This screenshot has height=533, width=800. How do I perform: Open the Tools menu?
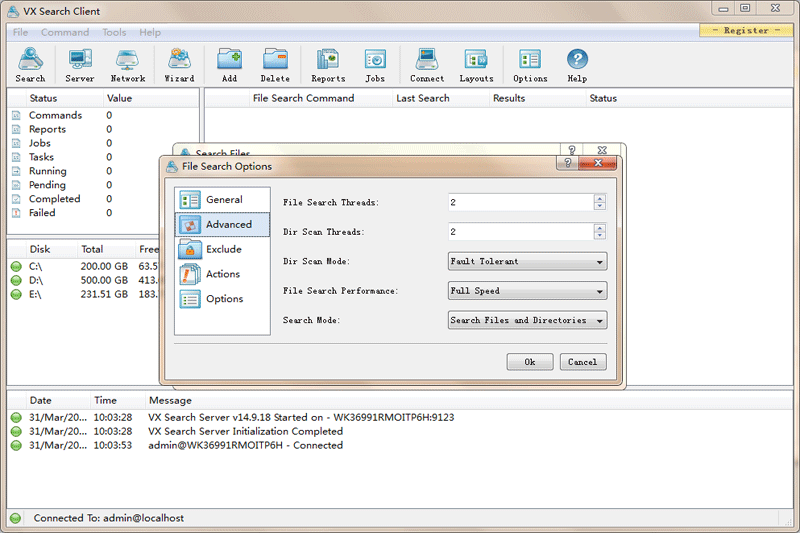[114, 32]
